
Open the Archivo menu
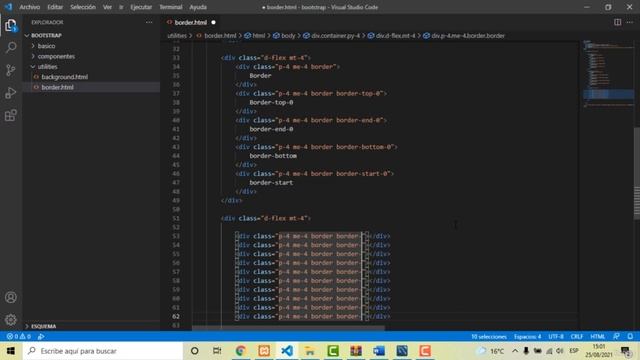coord(30,7)
